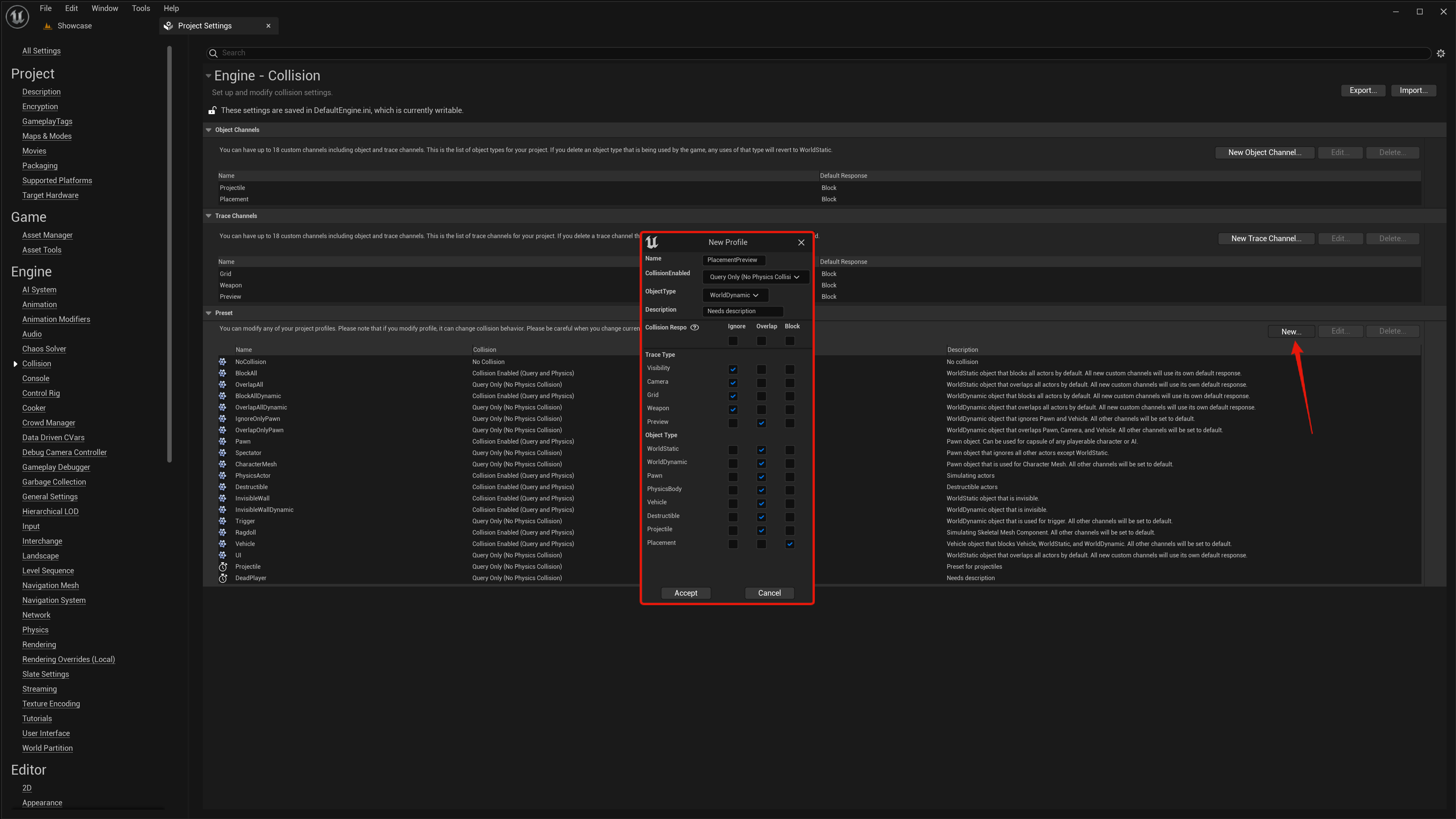Open the Tools menu
1456x819 pixels.
(x=141, y=8)
